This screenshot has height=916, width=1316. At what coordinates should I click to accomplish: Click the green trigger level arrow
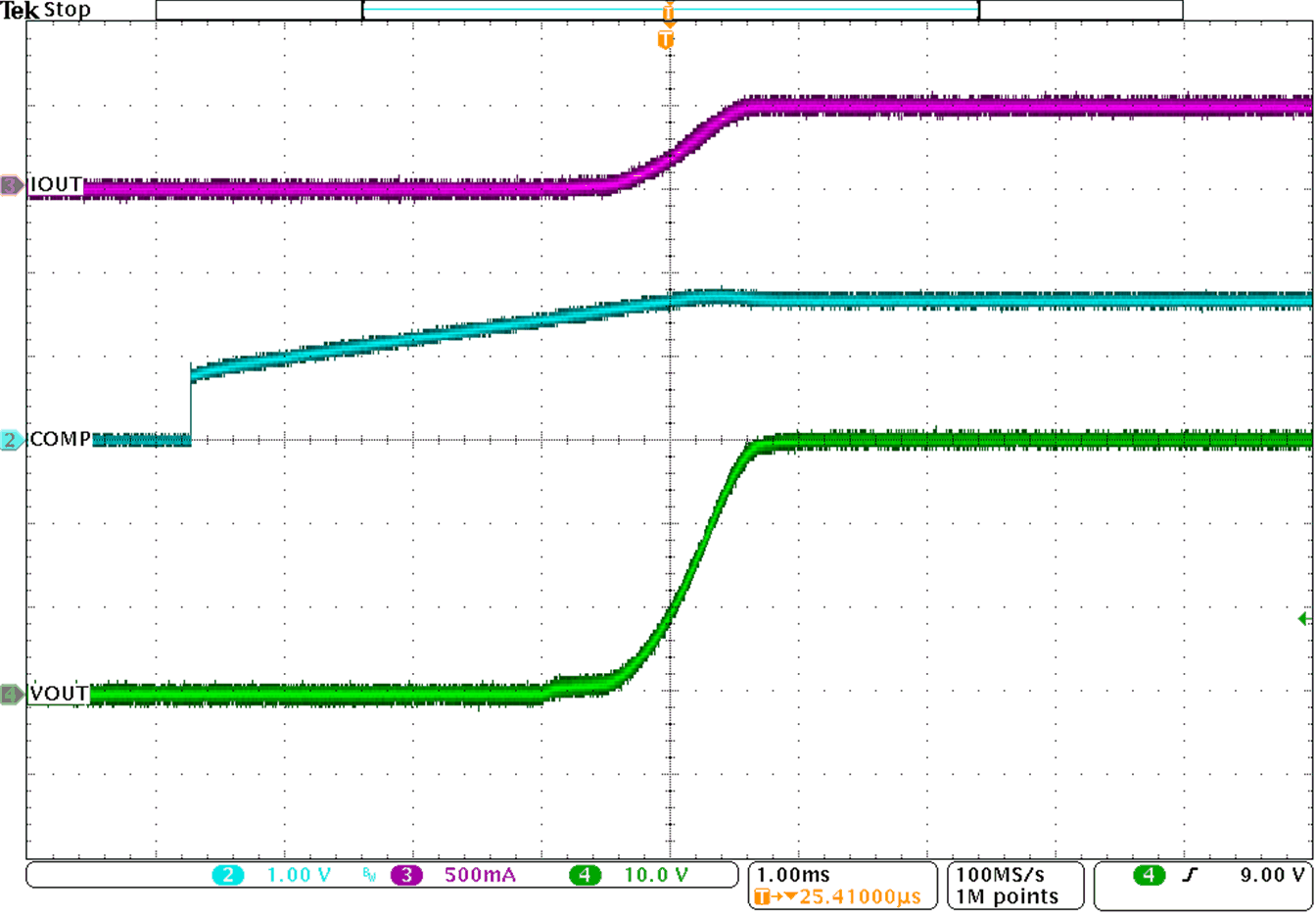1302,619
